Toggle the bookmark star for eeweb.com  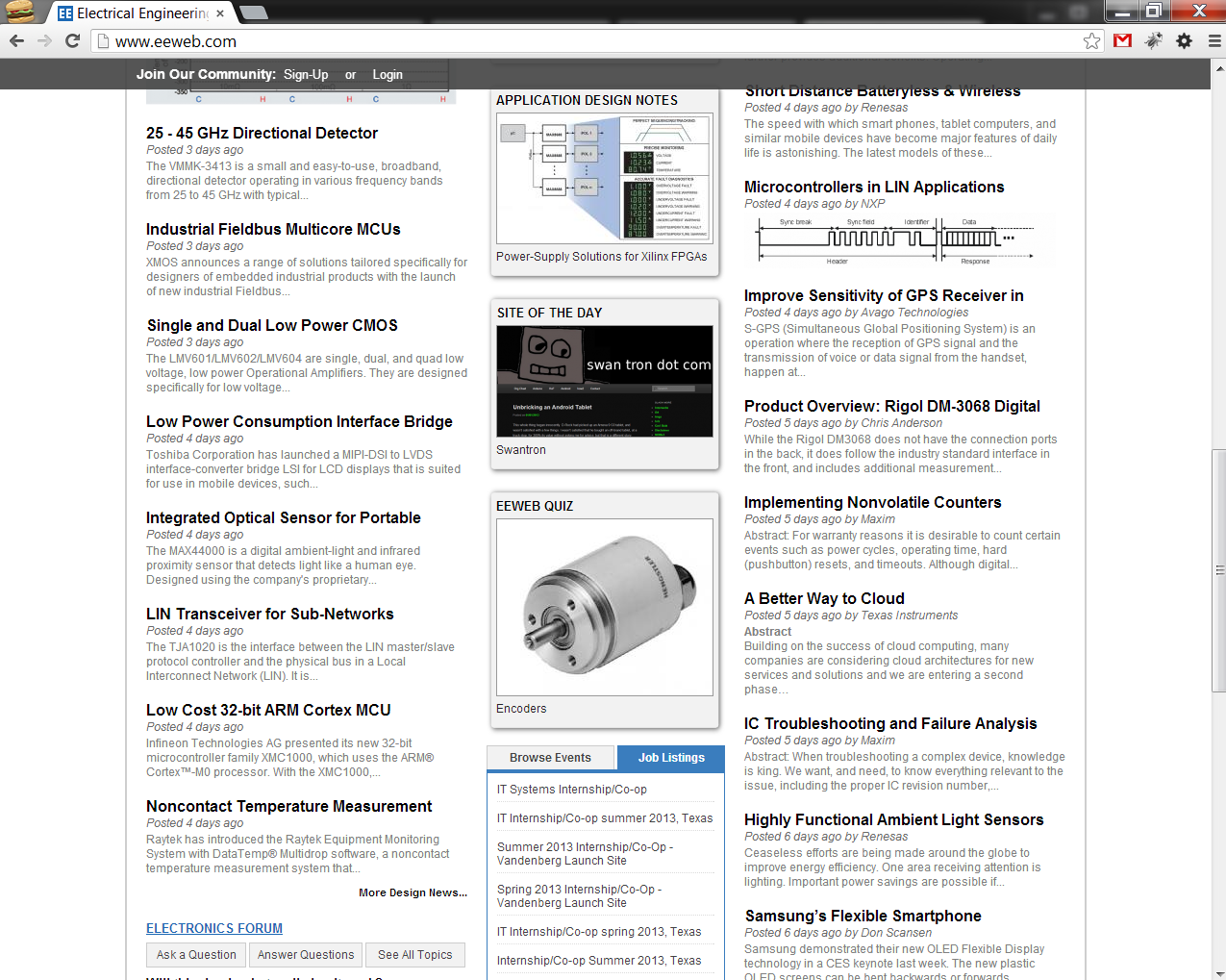(1091, 42)
